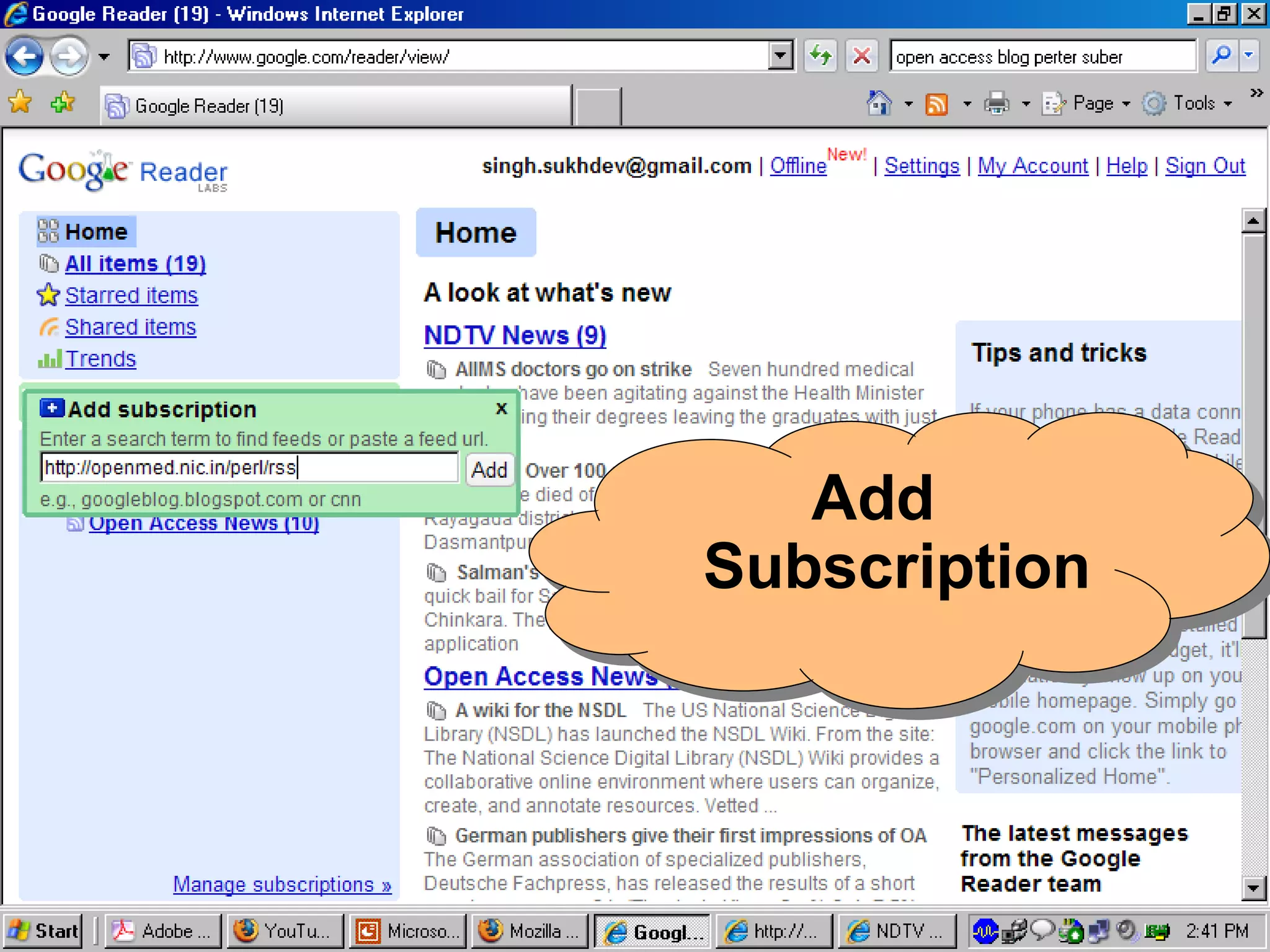Switch to the NDTV taskbar window
The height and width of the screenshot is (952, 1270).
click(897, 931)
